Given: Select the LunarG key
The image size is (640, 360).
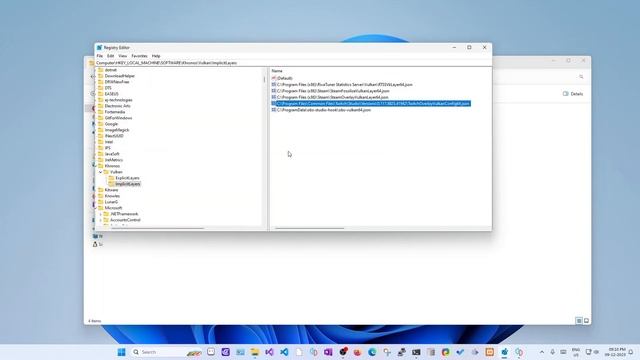Looking at the screenshot, I should [x=111, y=202].
